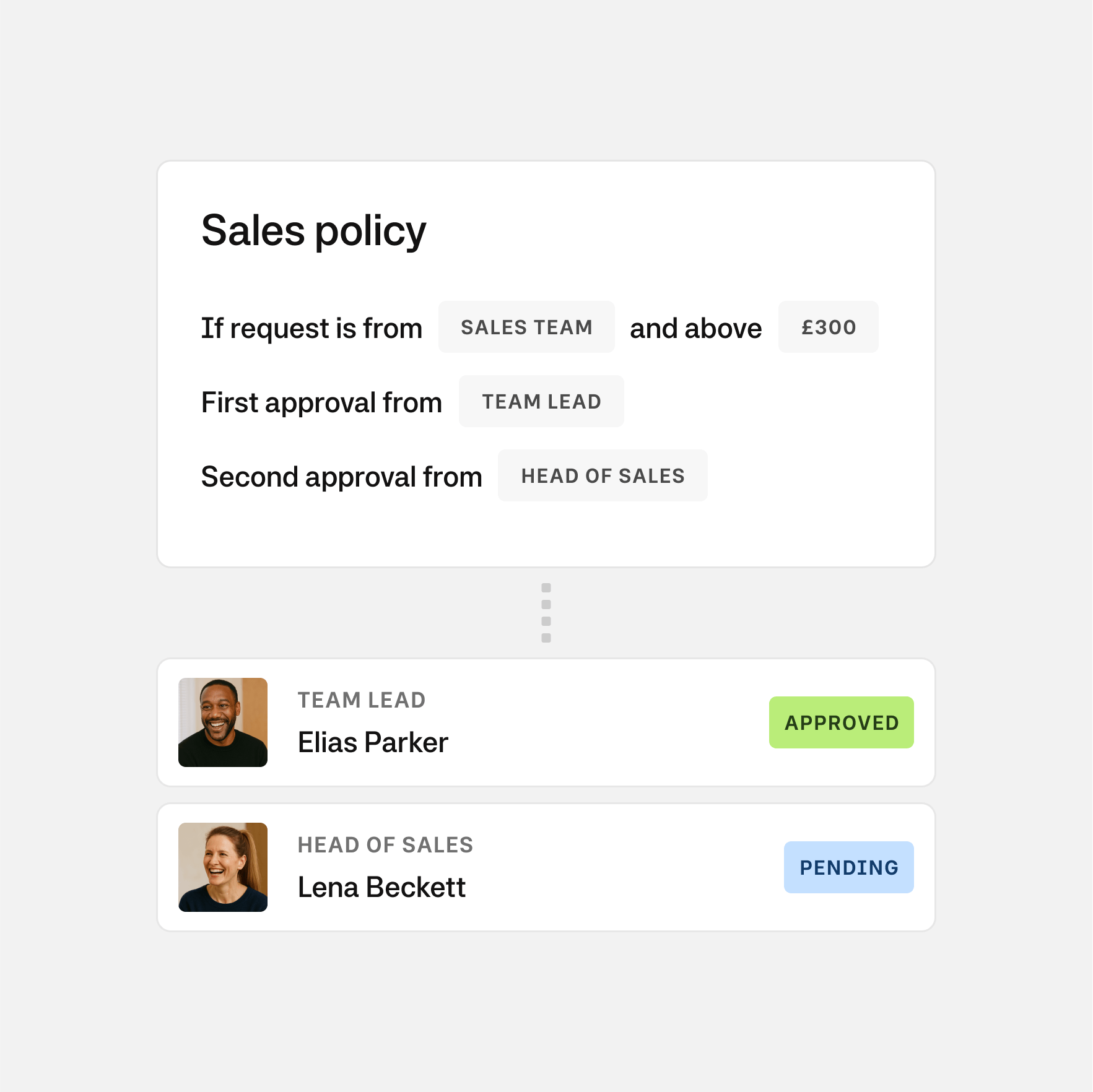Click the "If request is from" condition text

coord(311,328)
